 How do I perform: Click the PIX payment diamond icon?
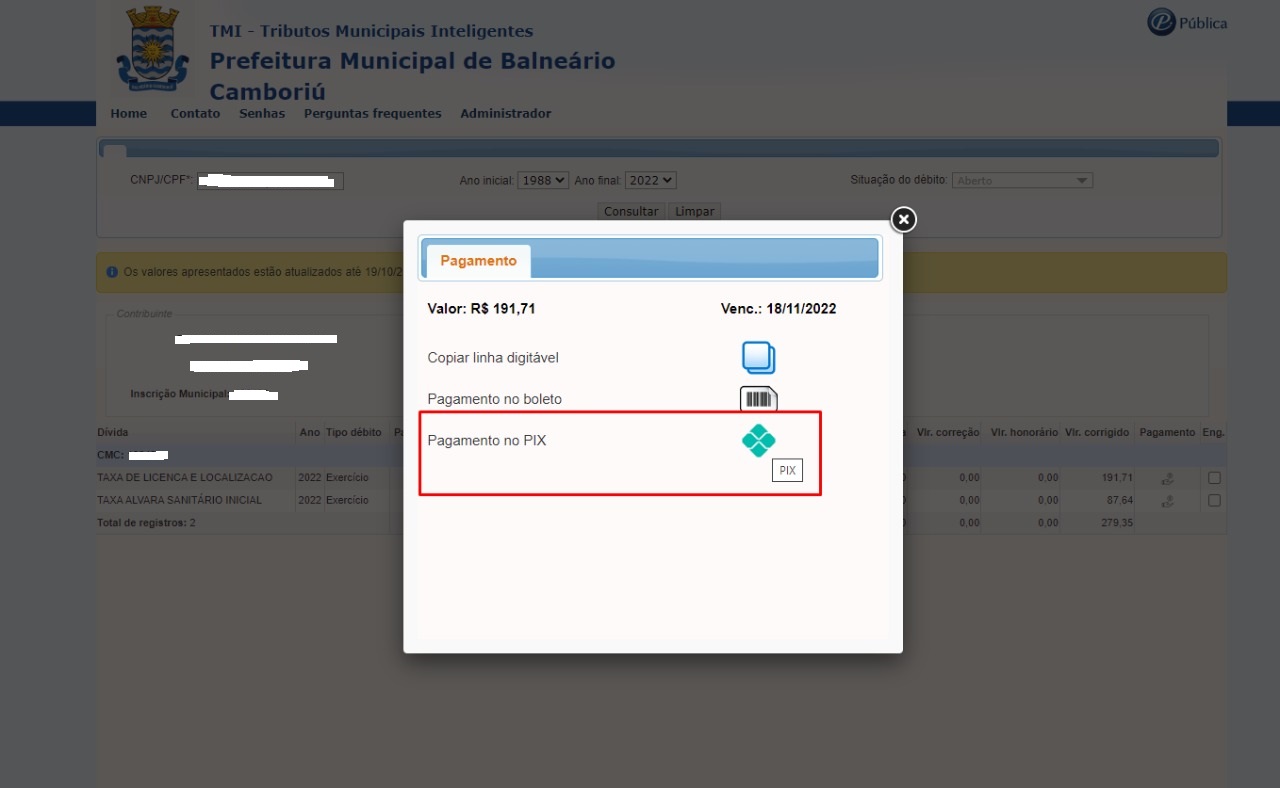(x=759, y=441)
